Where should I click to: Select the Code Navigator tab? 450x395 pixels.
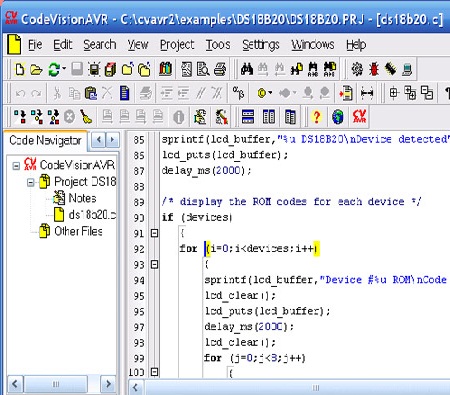point(45,140)
